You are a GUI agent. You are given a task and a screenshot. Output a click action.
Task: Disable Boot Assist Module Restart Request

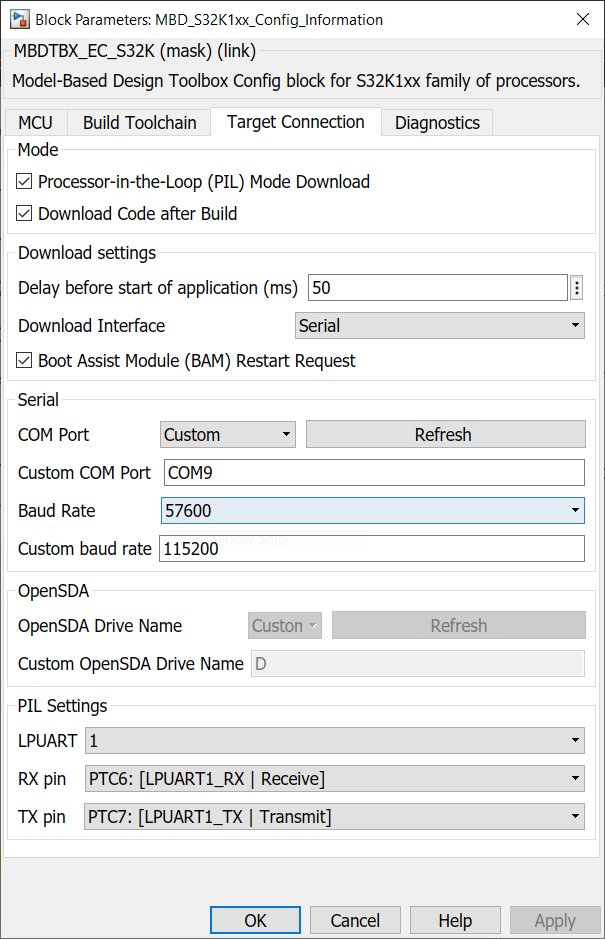pyautogui.click(x=26, y=361)
